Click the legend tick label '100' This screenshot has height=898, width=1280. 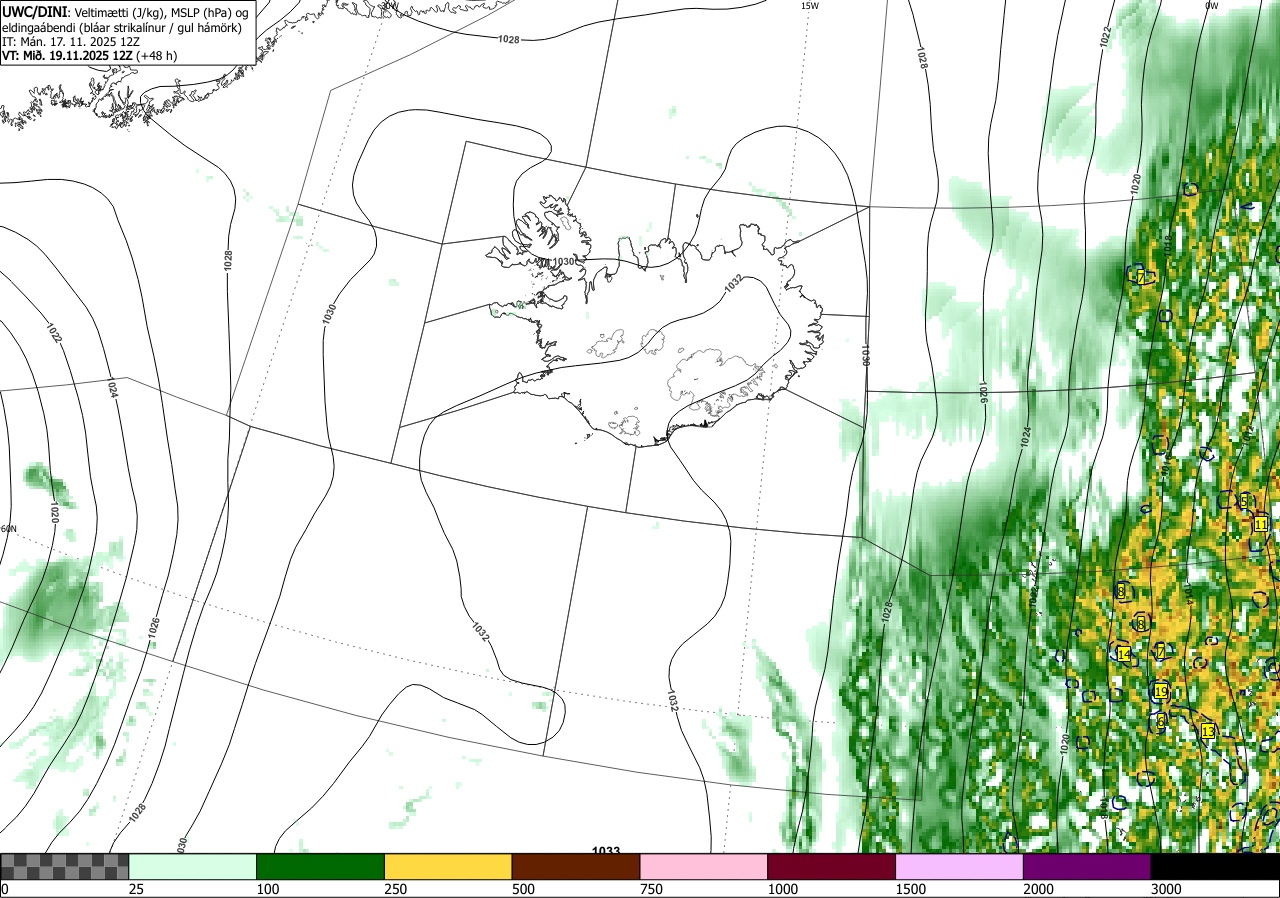pyautogui.click(x=267, y=889)
